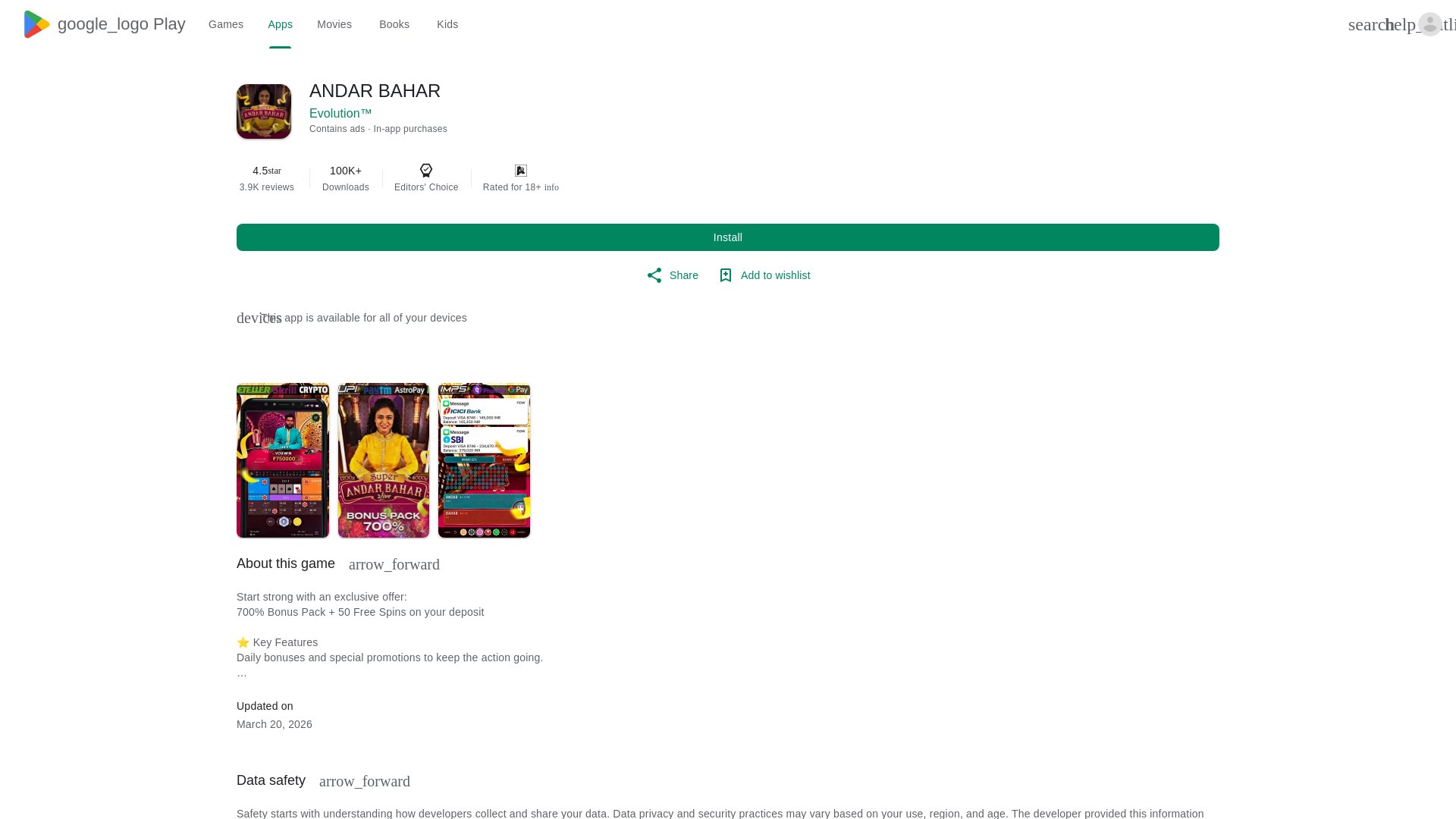Switch to the Movies tab
This screenshot has height=819, width=1456.
[334, 24]
